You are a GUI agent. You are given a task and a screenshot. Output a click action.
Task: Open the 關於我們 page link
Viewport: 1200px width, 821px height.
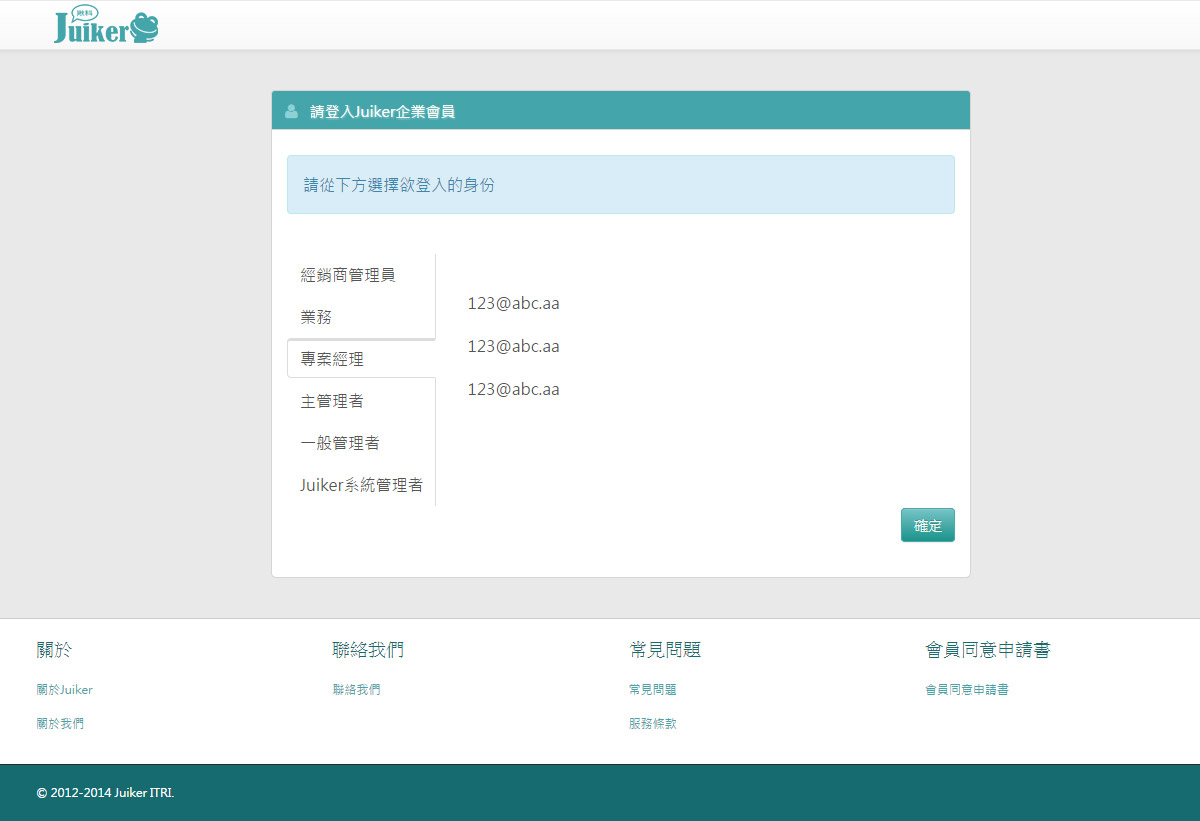[x=61, y=722]
